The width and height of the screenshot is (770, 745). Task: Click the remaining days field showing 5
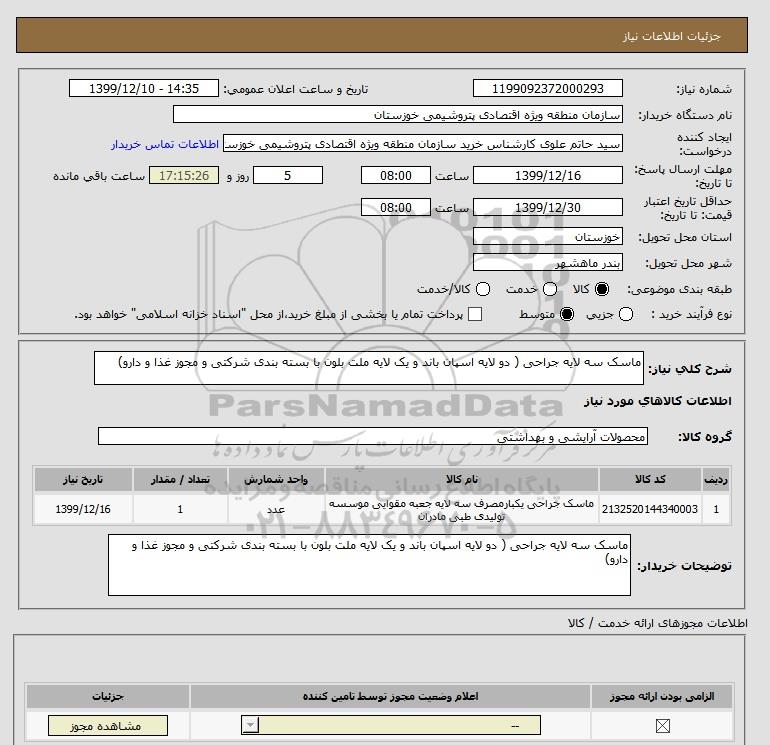(288, 175)
